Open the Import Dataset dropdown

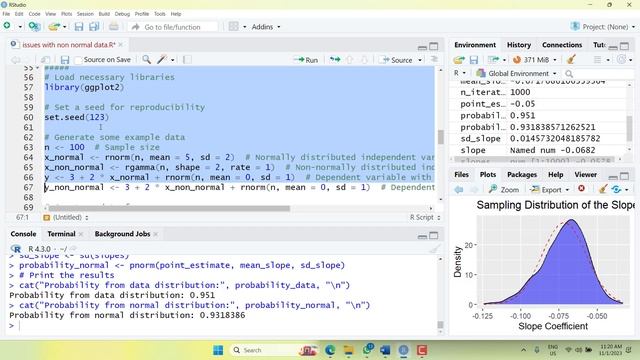coord(497,60)
